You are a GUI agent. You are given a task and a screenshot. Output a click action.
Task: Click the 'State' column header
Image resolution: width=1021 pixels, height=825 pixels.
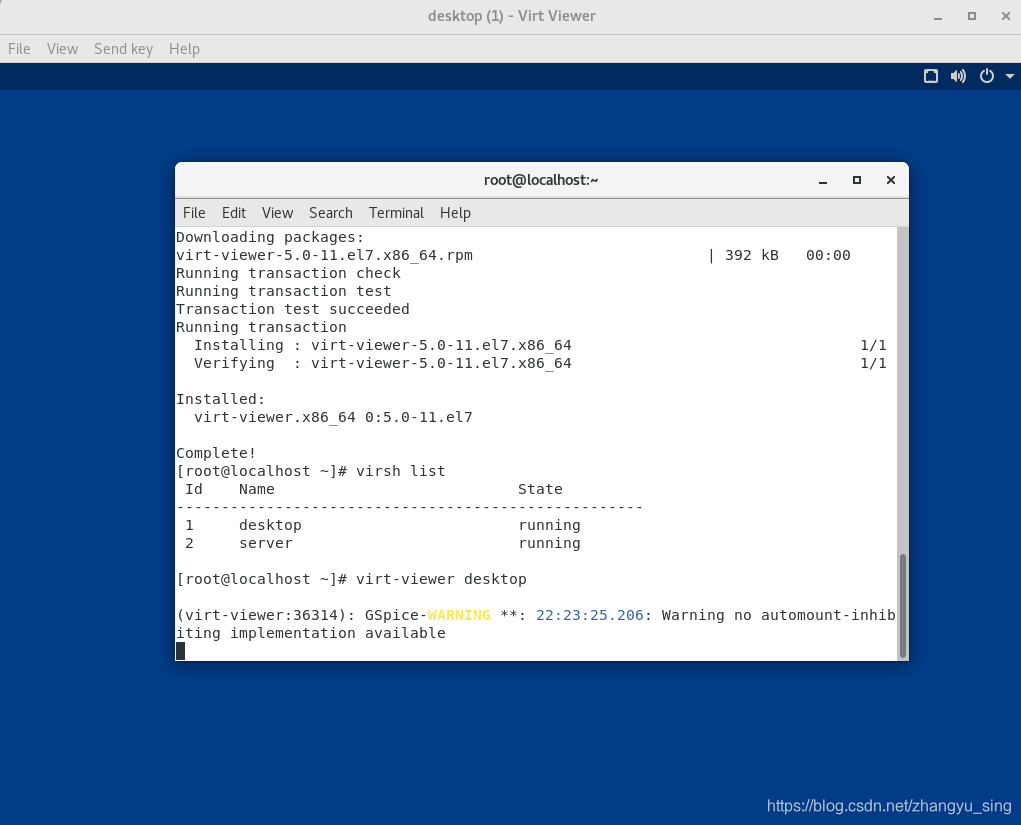tap(540, 489)
